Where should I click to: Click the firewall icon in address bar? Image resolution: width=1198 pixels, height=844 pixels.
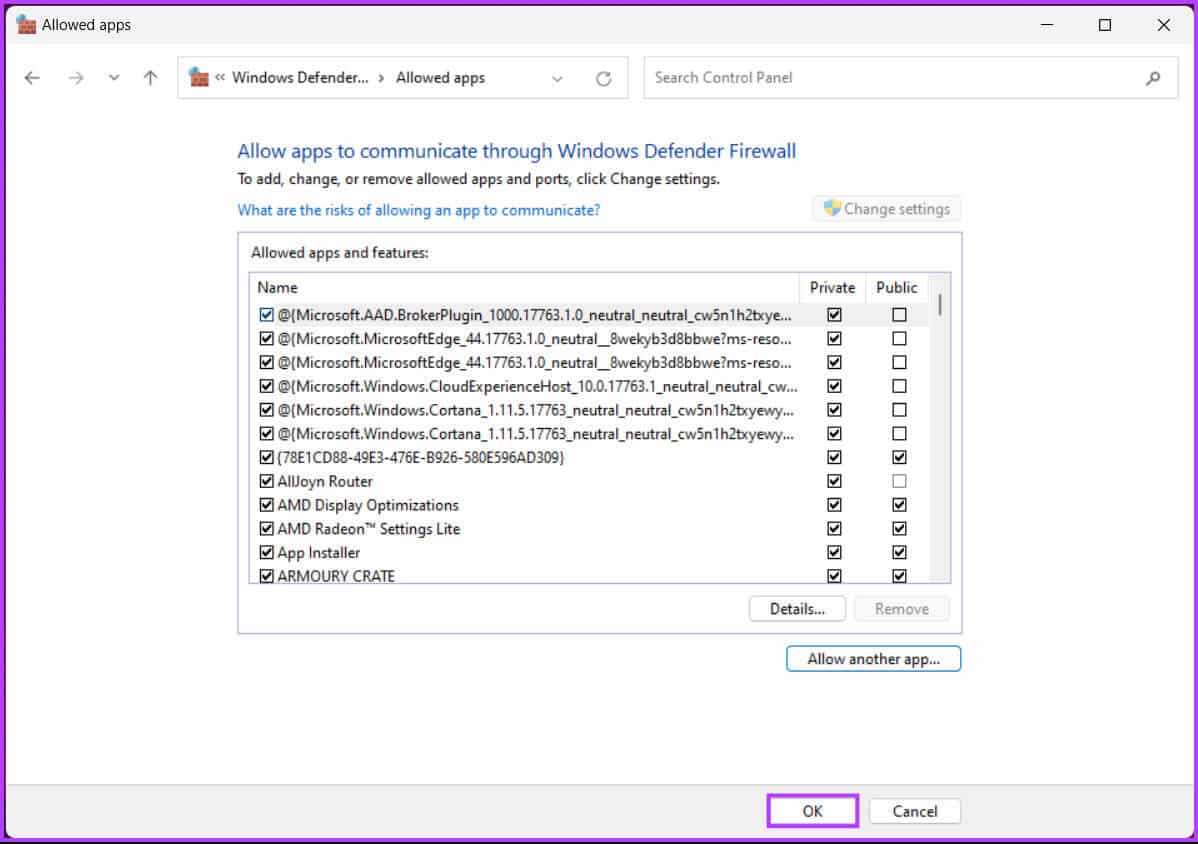coord(199,77)
